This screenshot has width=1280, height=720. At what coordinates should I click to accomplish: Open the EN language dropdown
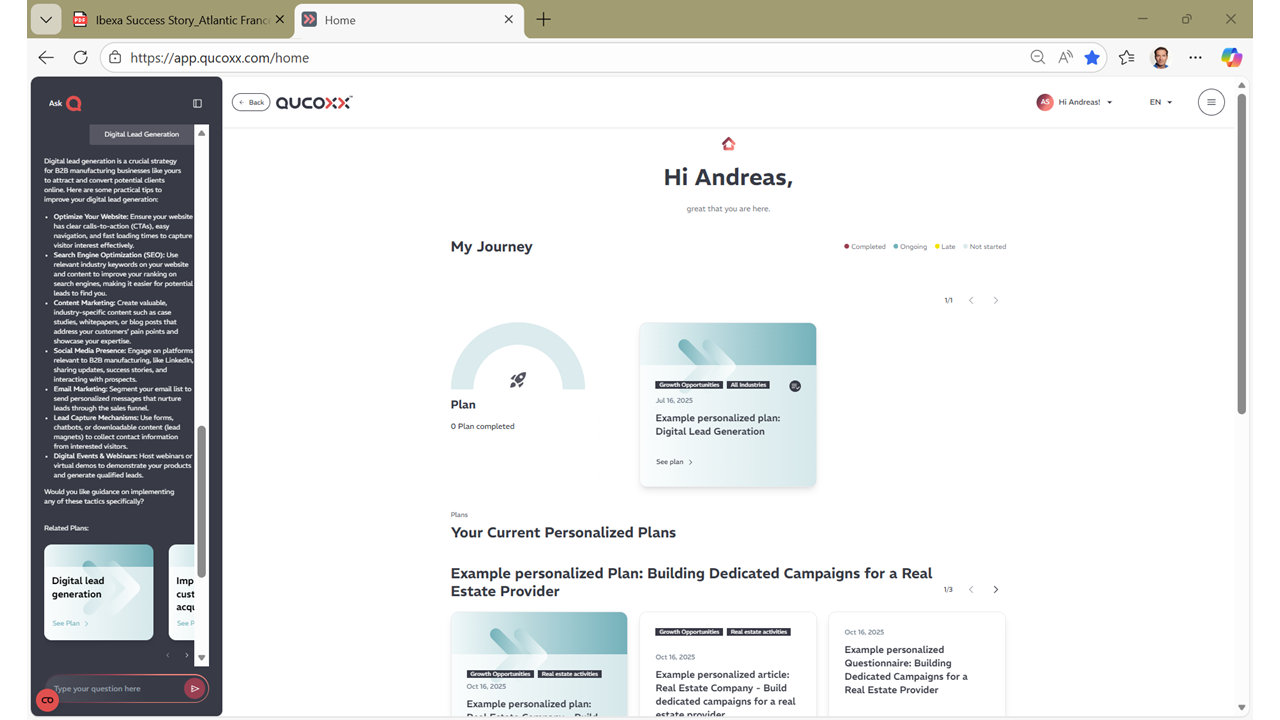(1160, 102)
